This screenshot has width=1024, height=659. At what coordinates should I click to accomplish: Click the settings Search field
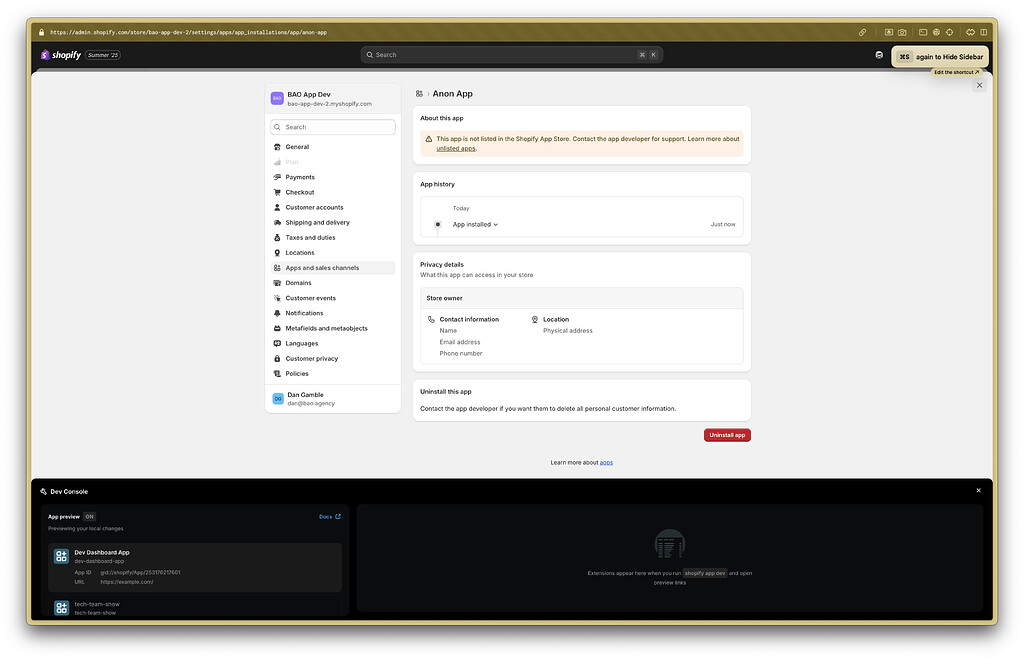(332, 127)
